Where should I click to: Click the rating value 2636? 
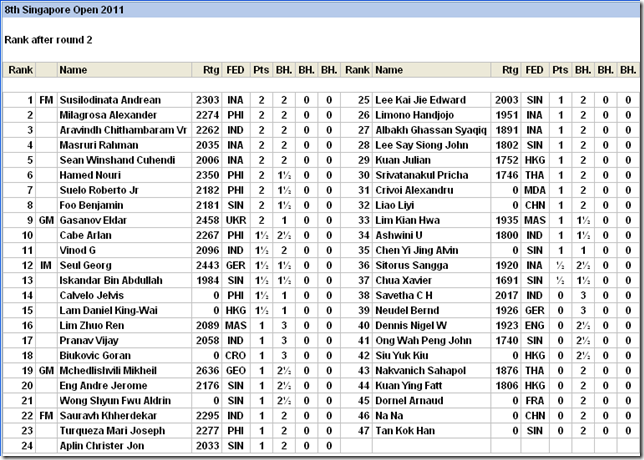[207, 371]
